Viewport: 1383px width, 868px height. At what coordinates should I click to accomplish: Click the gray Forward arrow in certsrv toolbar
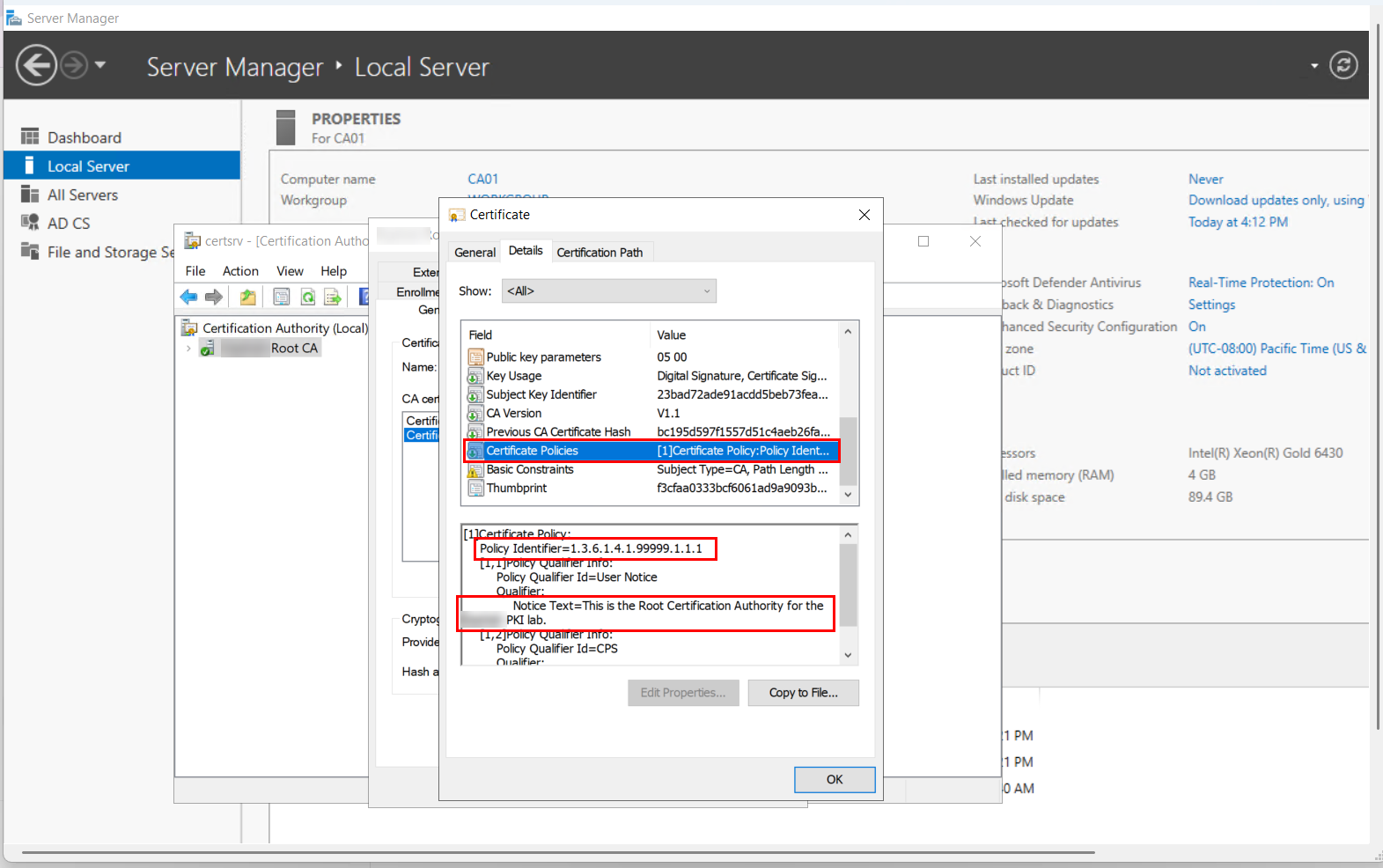pos(213,298)
